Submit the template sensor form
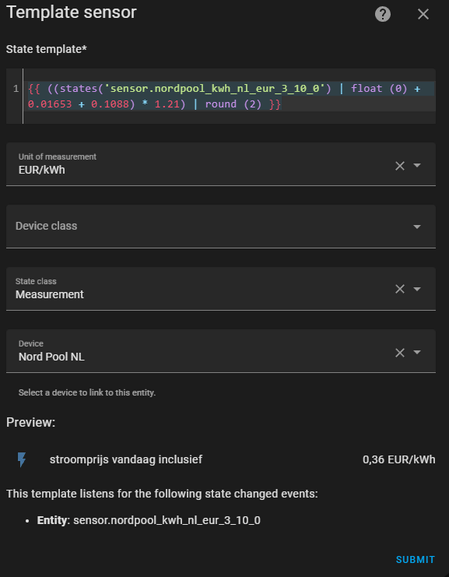 coord(415,560)
